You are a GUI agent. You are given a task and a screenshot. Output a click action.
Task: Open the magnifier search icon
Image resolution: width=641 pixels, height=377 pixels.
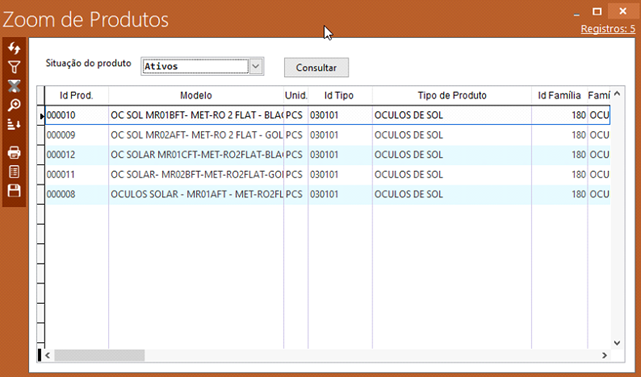[x=14, y=105]
